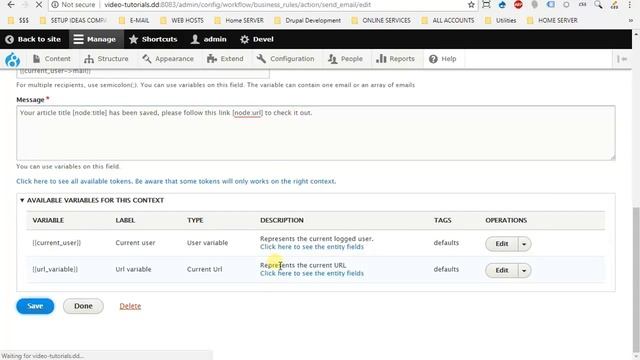Toggle the Manage menu
This screenshot has width=640, height=360.
95,39
